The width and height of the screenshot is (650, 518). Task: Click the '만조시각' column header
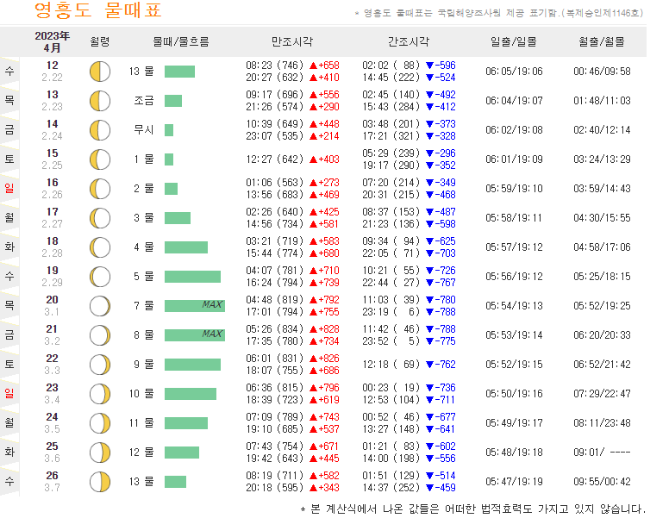coord(292,41)
